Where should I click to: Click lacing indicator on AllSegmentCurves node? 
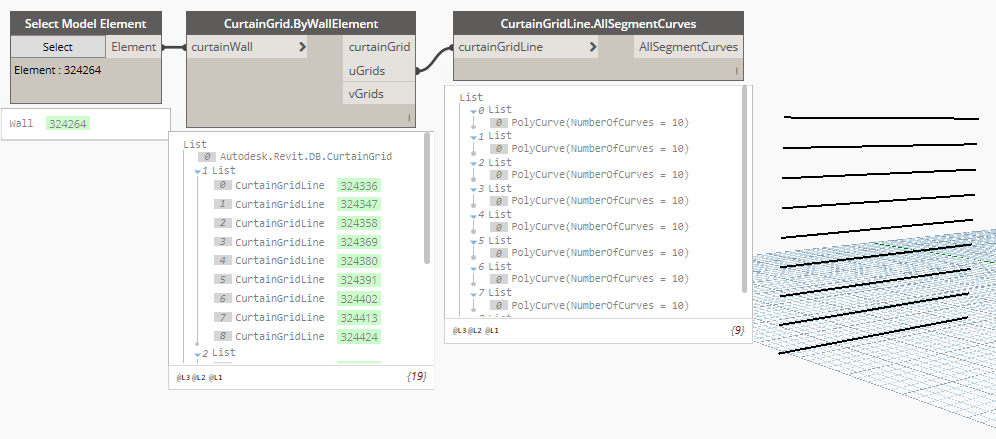click(x=737, y=72)
